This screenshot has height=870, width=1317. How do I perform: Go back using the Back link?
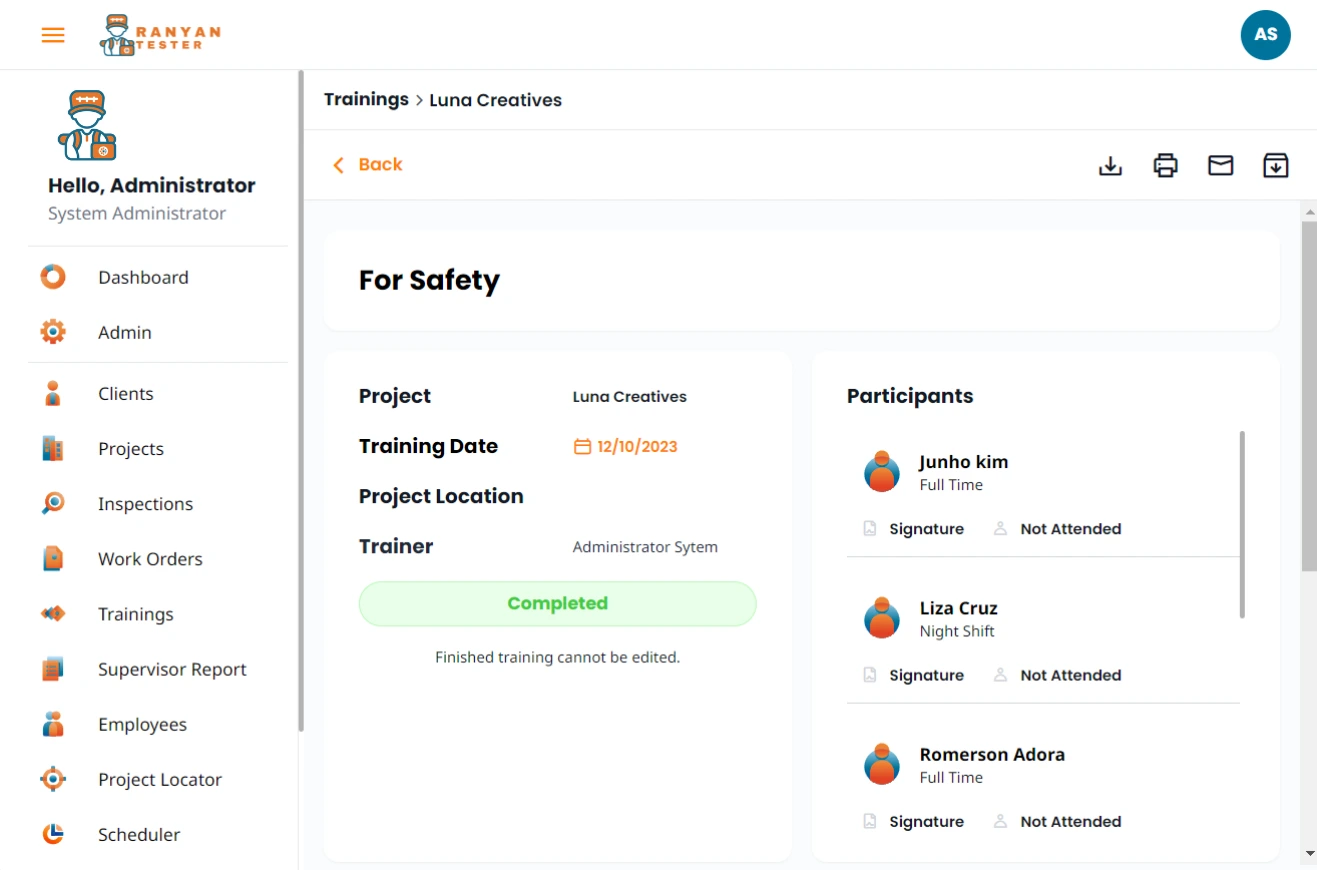point(368,165)
